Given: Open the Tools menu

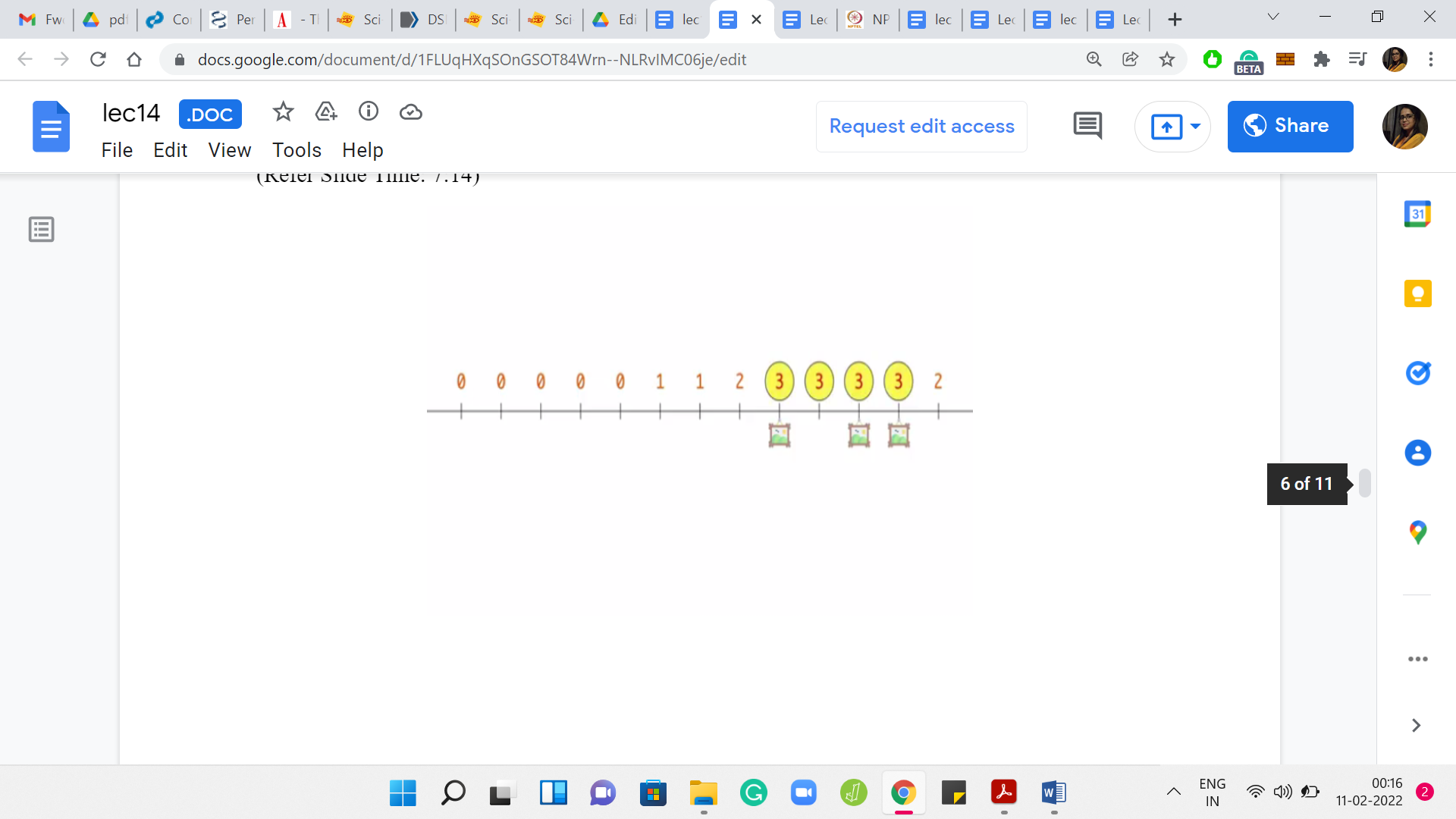Looking at the screenshot, I should click(297, 150).
